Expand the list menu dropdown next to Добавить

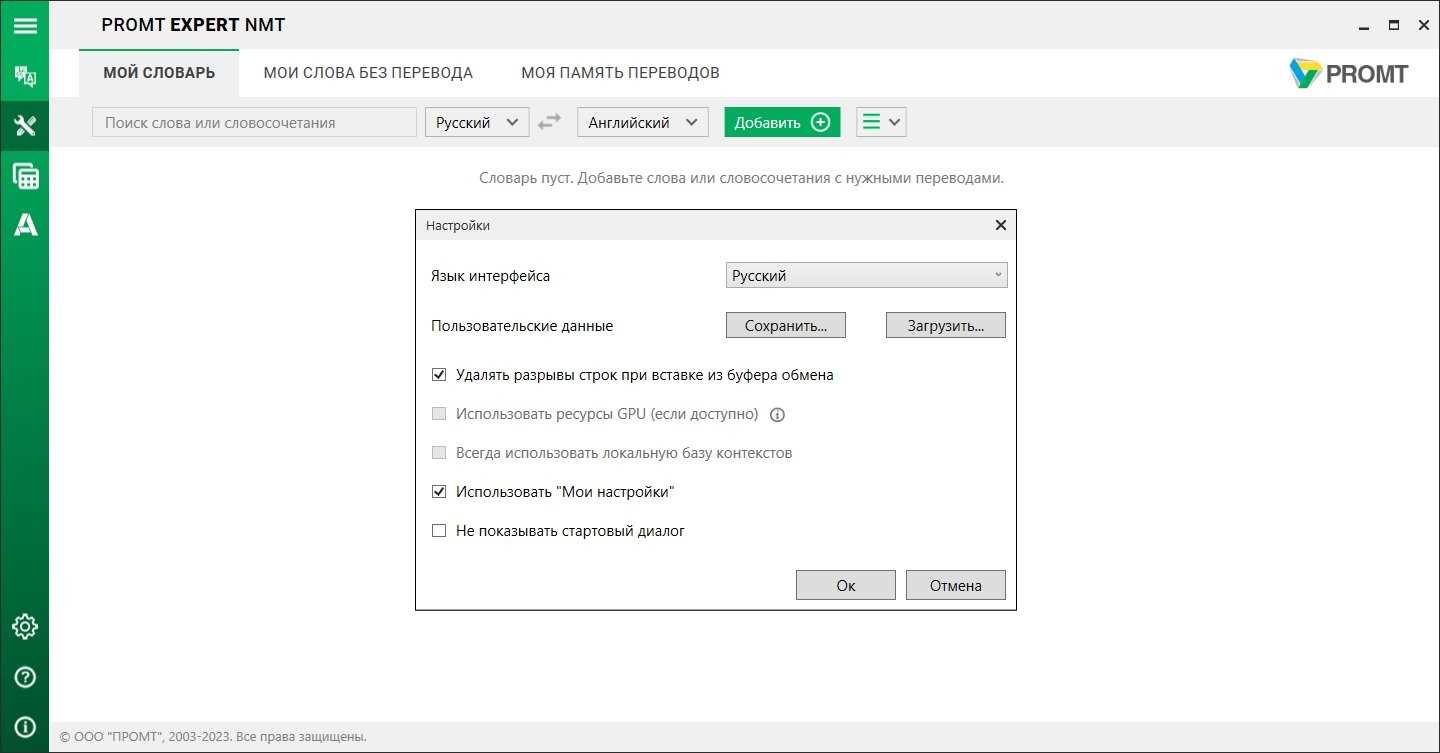[x=881, y=122]
